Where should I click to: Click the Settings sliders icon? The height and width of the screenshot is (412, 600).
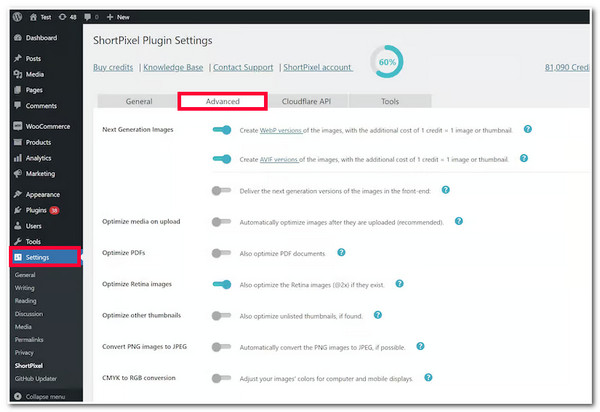(18, 257)
